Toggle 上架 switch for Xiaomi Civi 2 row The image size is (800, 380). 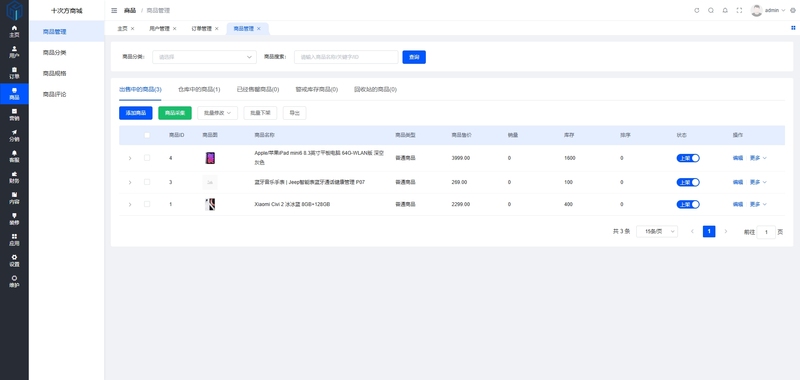[x=688, y=204]
